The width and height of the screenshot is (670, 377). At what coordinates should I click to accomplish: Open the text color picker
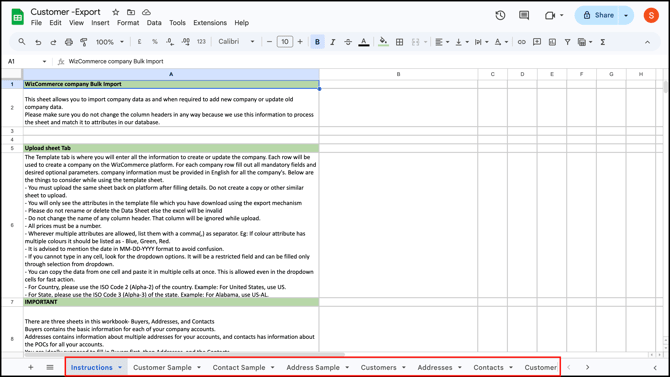pyautogui.click(x=364, y=42)
